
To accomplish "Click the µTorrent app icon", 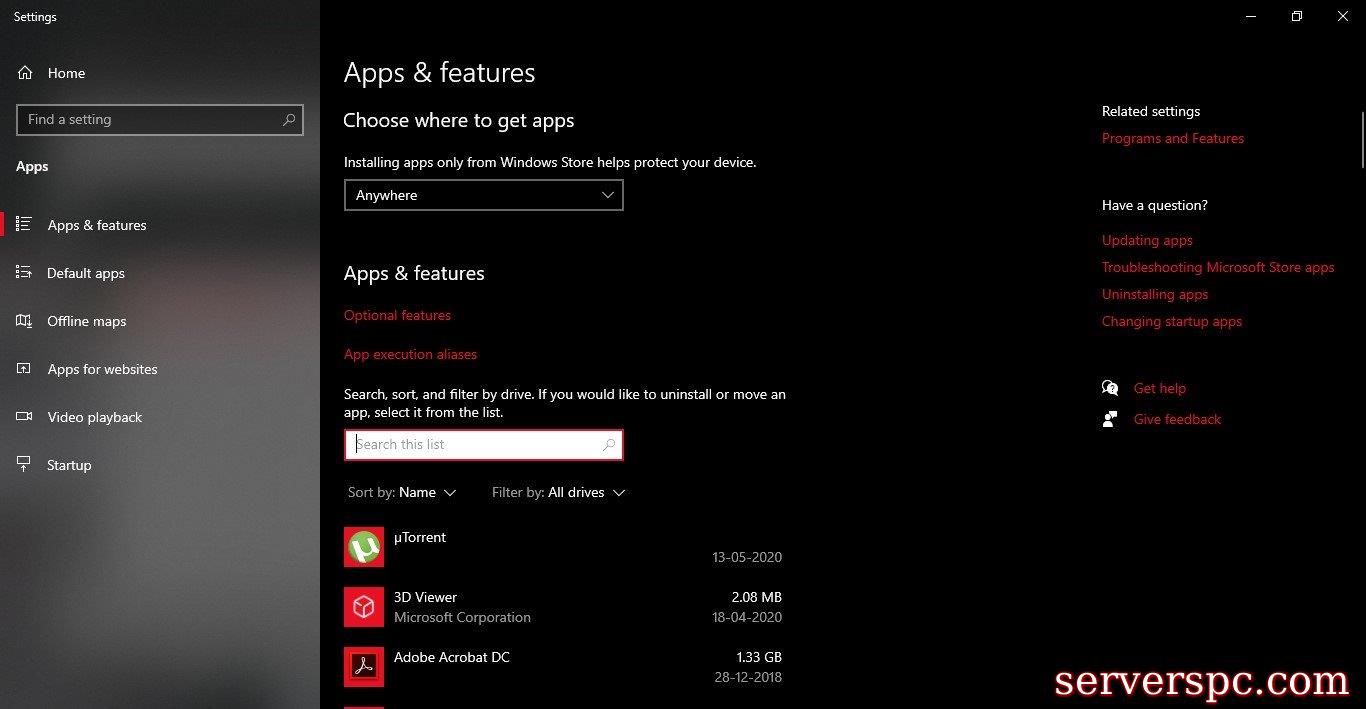I will tap(364, 547).
